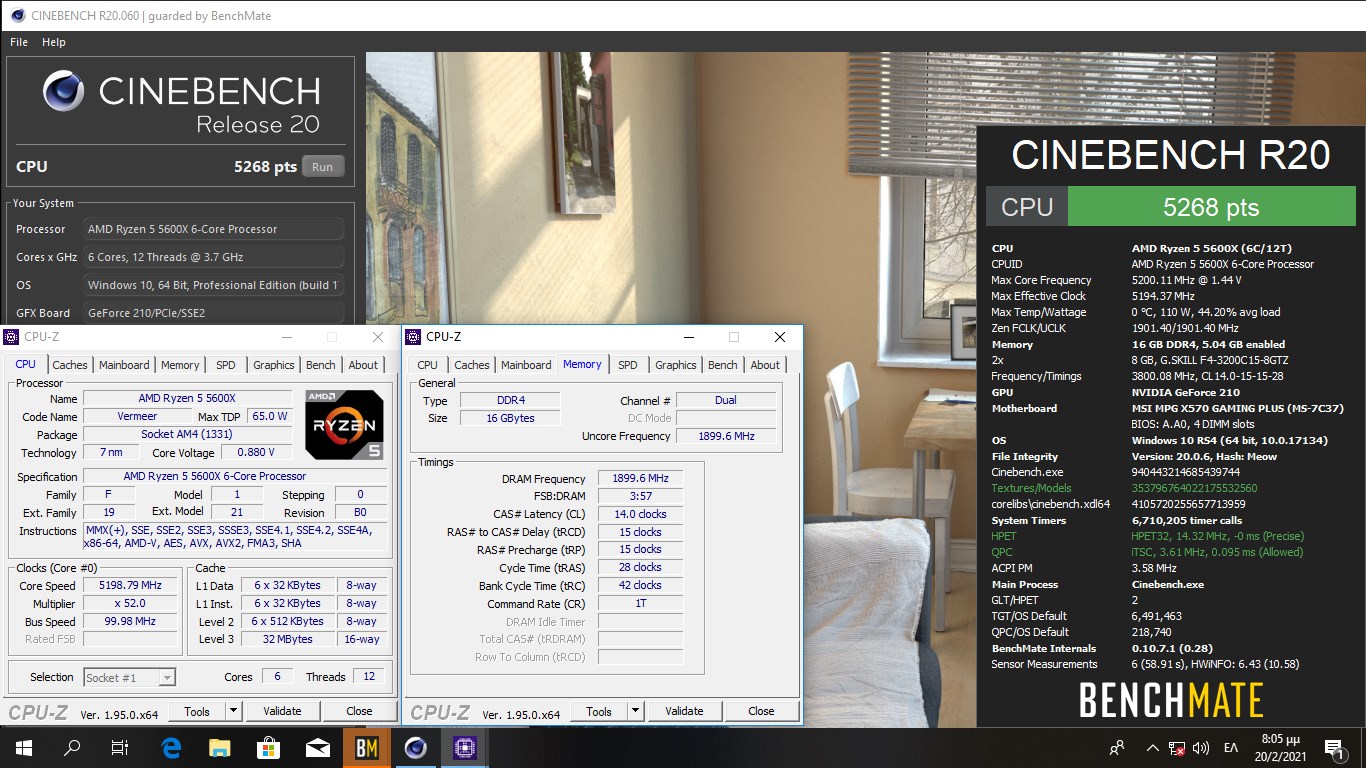Open the File menu in Cinebench
Screen dimensions: 1366x768
(x=19, y=42)
